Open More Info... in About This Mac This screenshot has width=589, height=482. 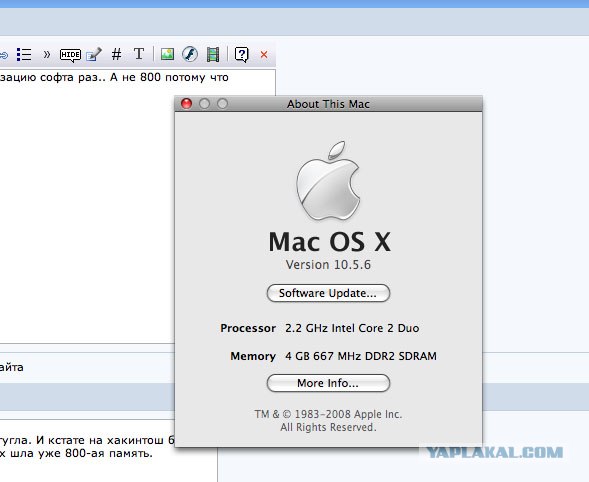(x=328, y=383)
